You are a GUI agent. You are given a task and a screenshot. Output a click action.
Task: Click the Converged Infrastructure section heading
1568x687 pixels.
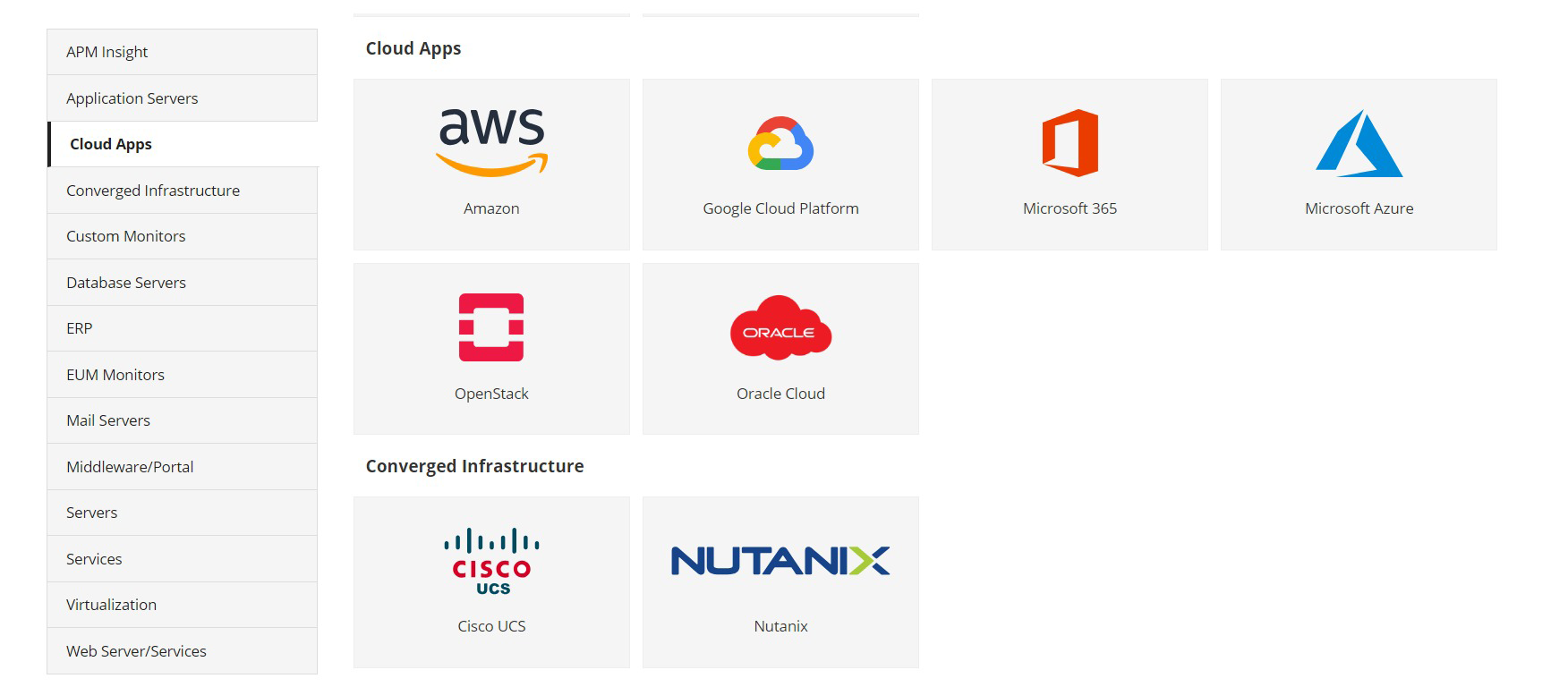pyautogui.click(x=474, y=466)
